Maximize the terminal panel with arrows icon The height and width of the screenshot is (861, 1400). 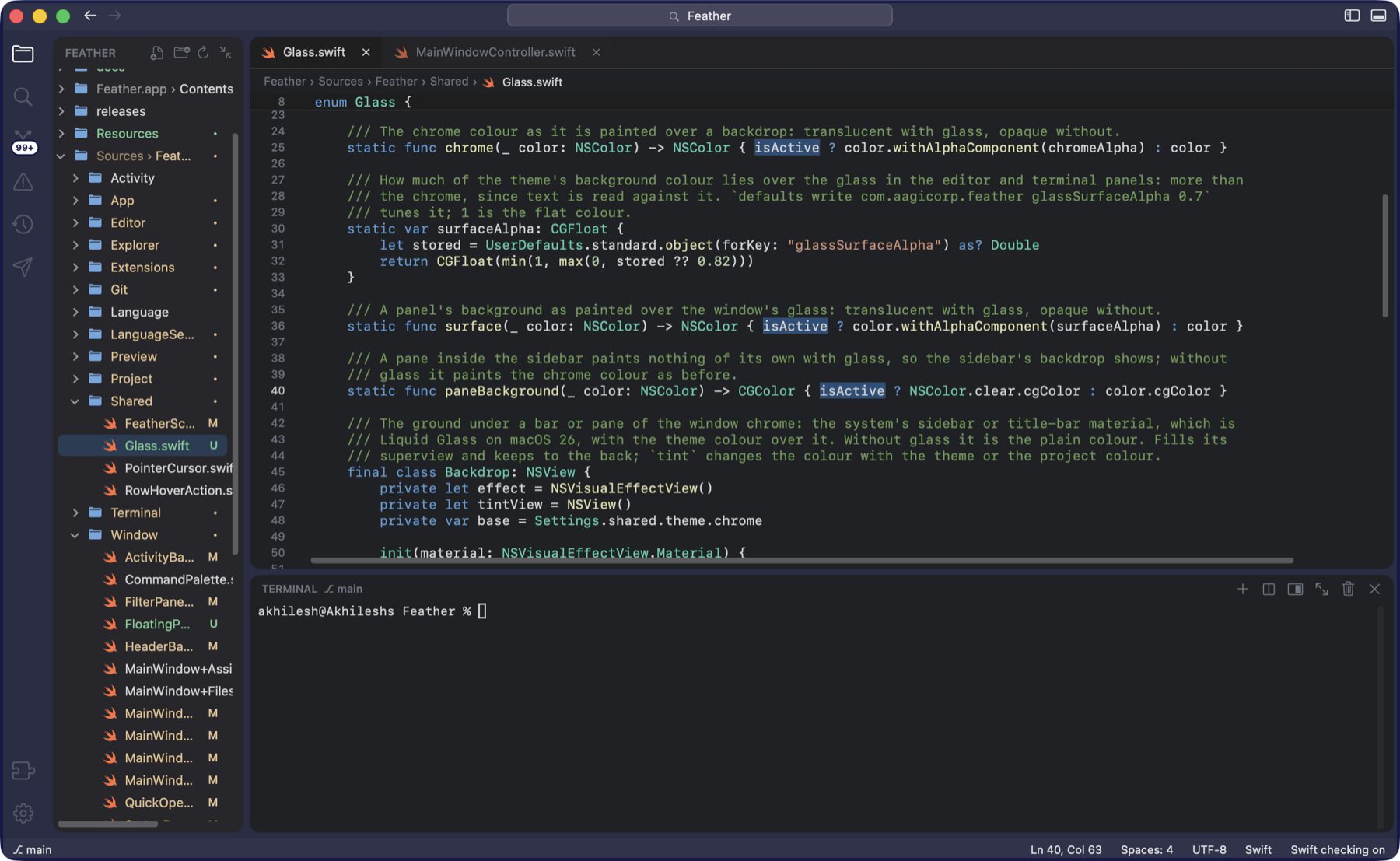1321,589
